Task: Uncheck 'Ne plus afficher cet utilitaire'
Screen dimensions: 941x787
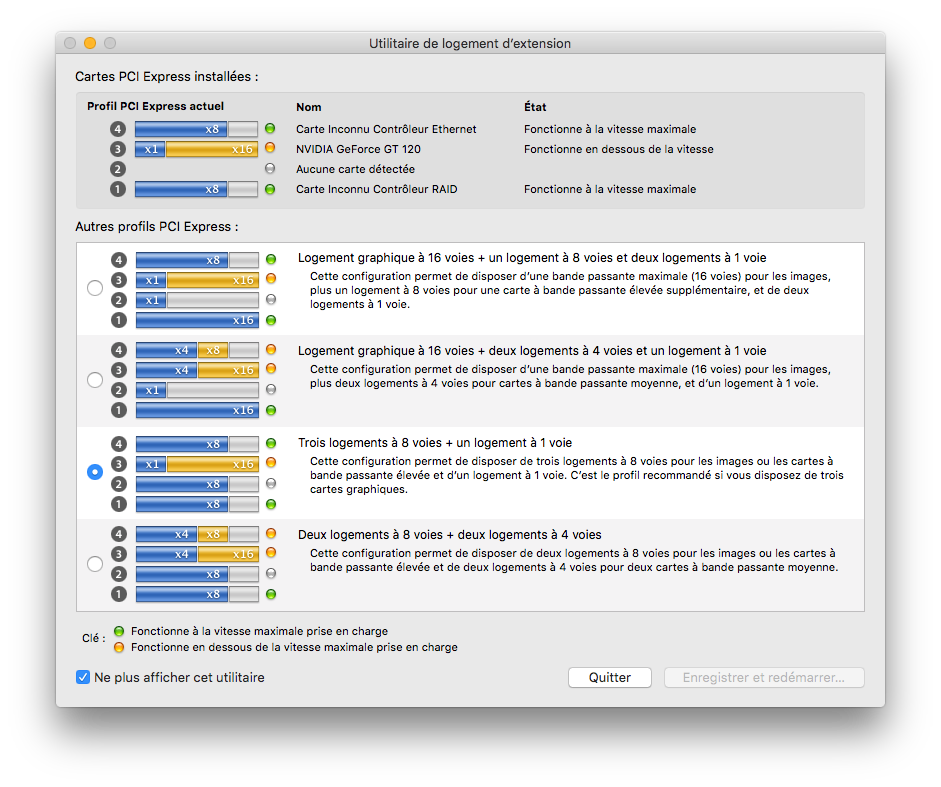Action: click(83, 677)
